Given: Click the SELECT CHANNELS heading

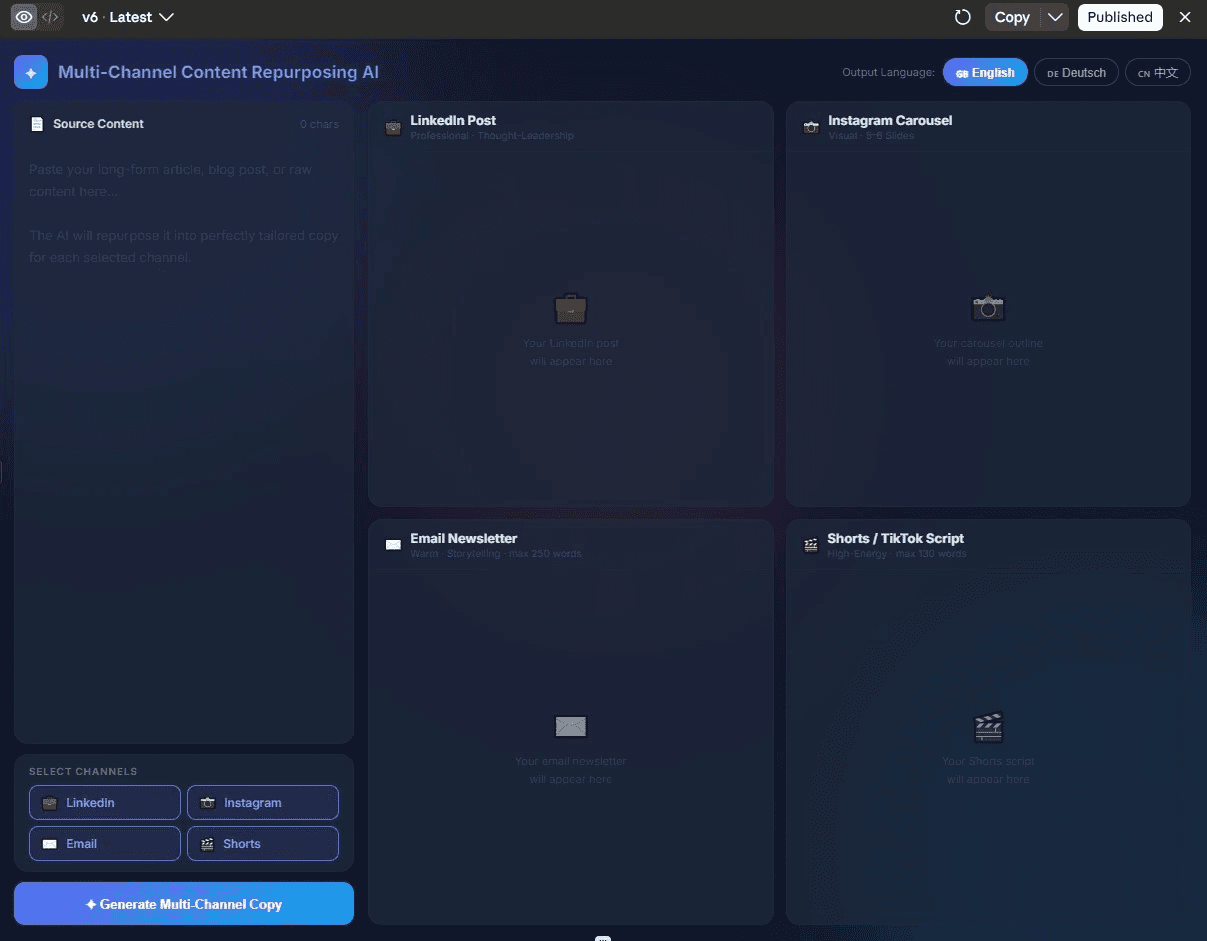Looking at the screenshot, I should tap(83, 771).
